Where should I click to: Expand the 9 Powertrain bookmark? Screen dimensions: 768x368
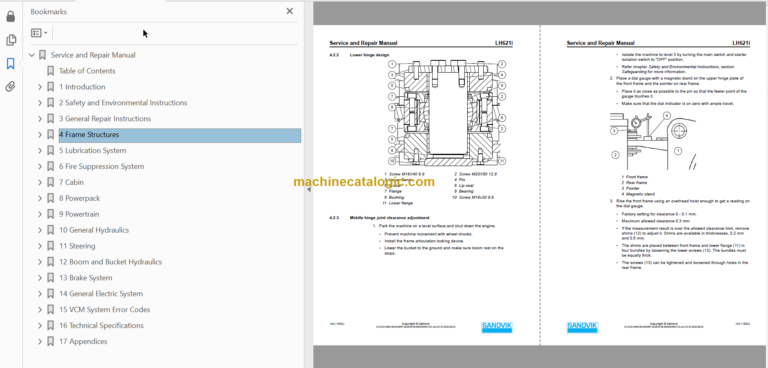point(40,214)
